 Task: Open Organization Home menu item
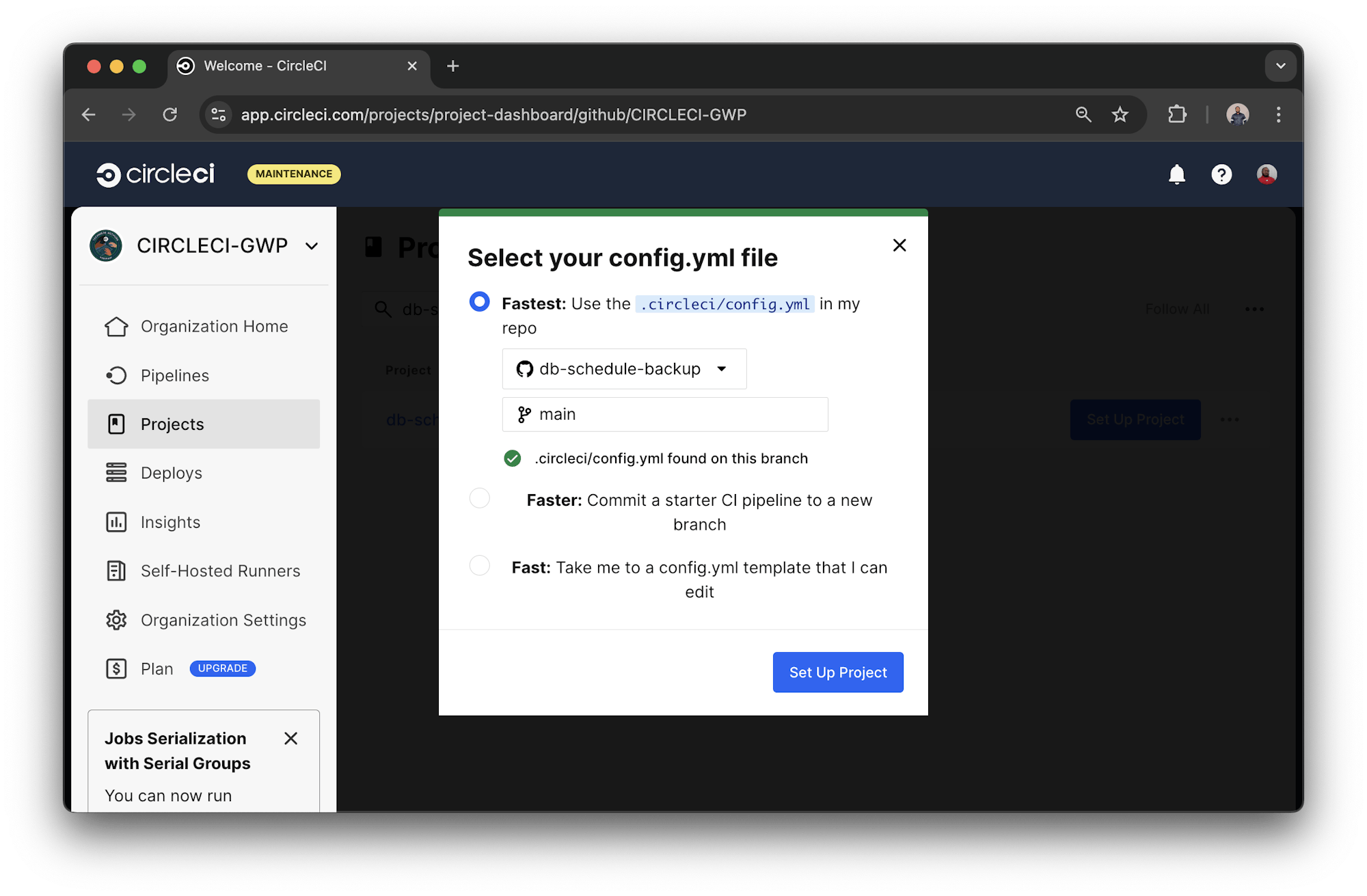(214, 326)
